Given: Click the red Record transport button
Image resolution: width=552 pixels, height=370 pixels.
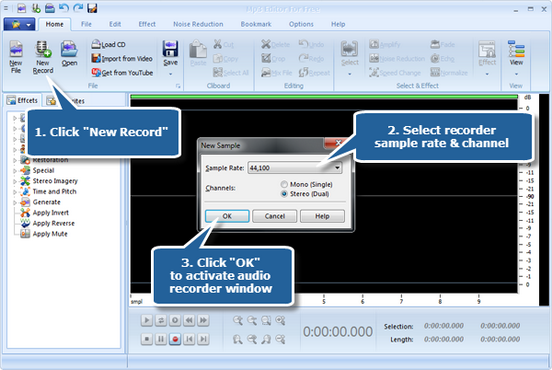Looking at the screenshot, I should (175, 339).
